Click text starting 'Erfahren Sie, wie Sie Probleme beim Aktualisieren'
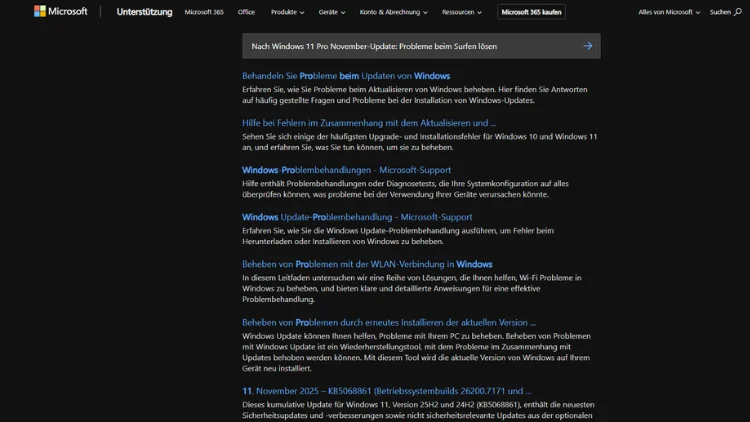750x422 pixels. [x=415, y=95]
